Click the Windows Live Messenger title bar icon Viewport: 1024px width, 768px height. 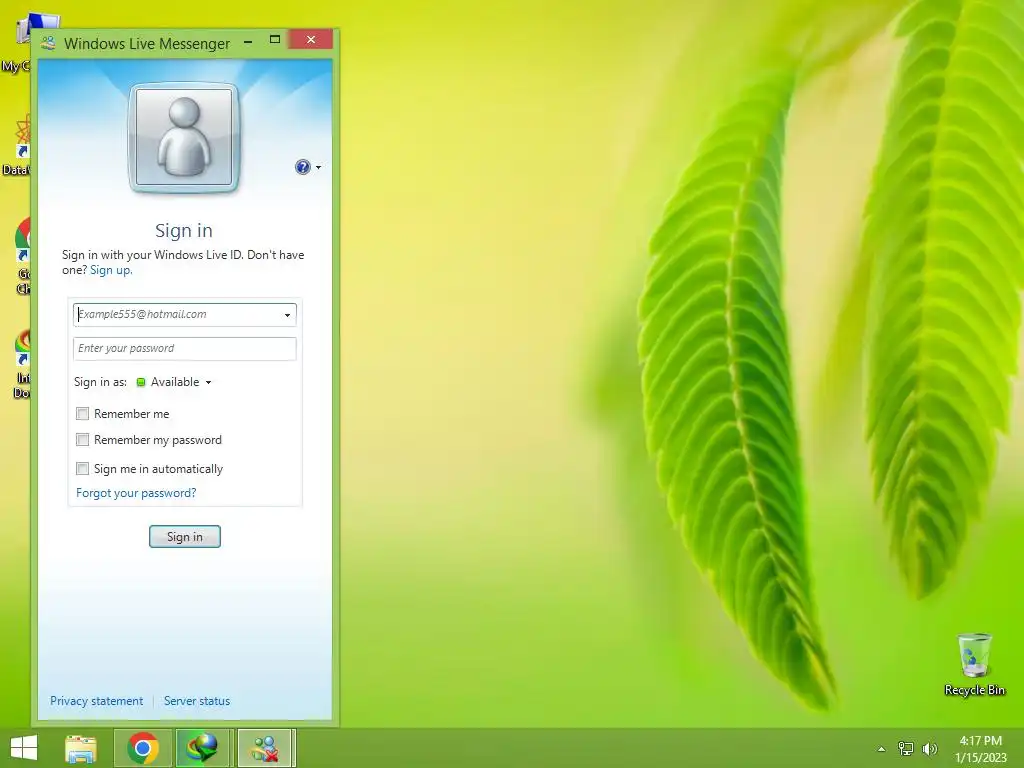[48, 44]
